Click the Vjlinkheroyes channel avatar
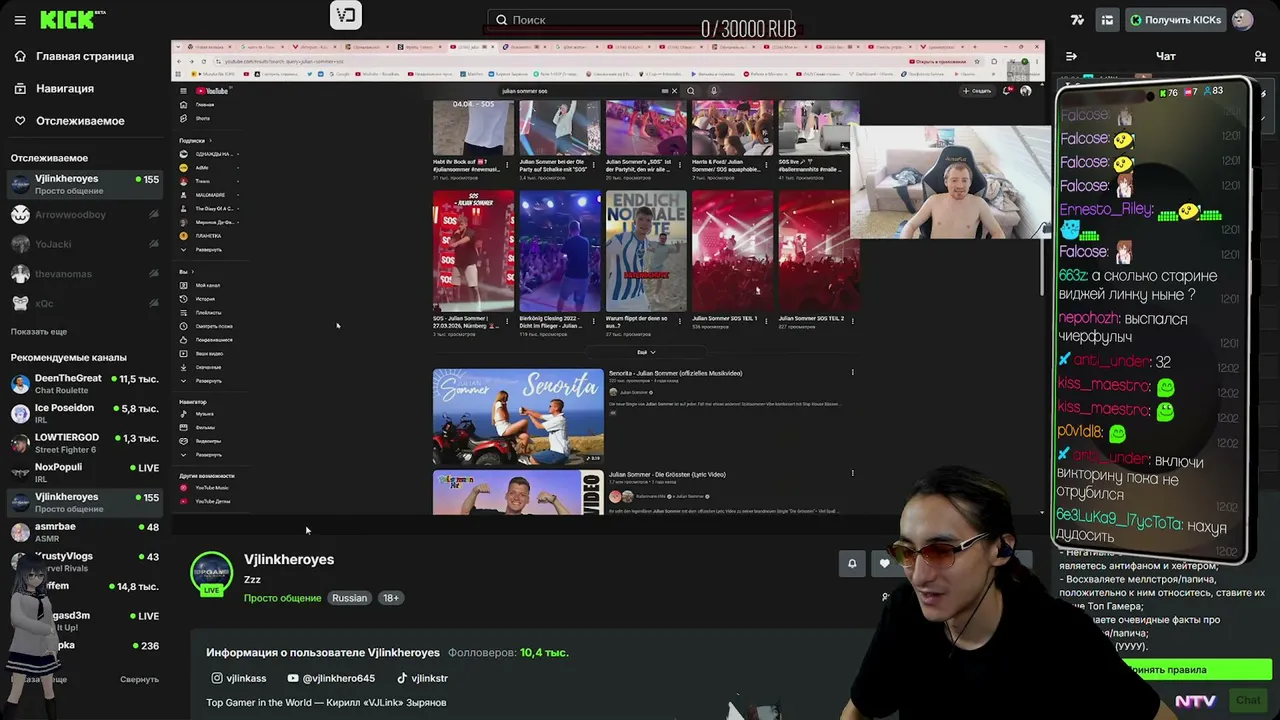The image size is (1280, 720). [211, 573]
